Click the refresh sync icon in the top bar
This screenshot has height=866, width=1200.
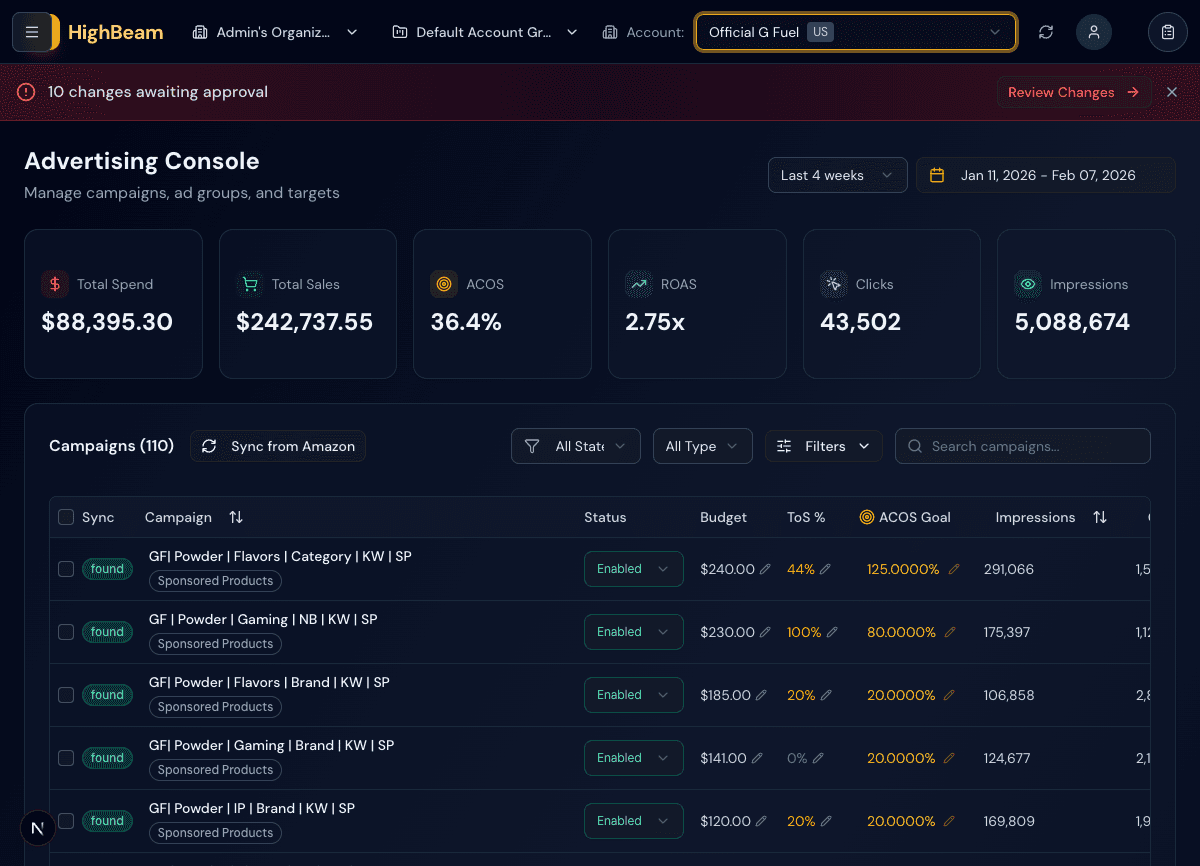(x=1045, y=31)
